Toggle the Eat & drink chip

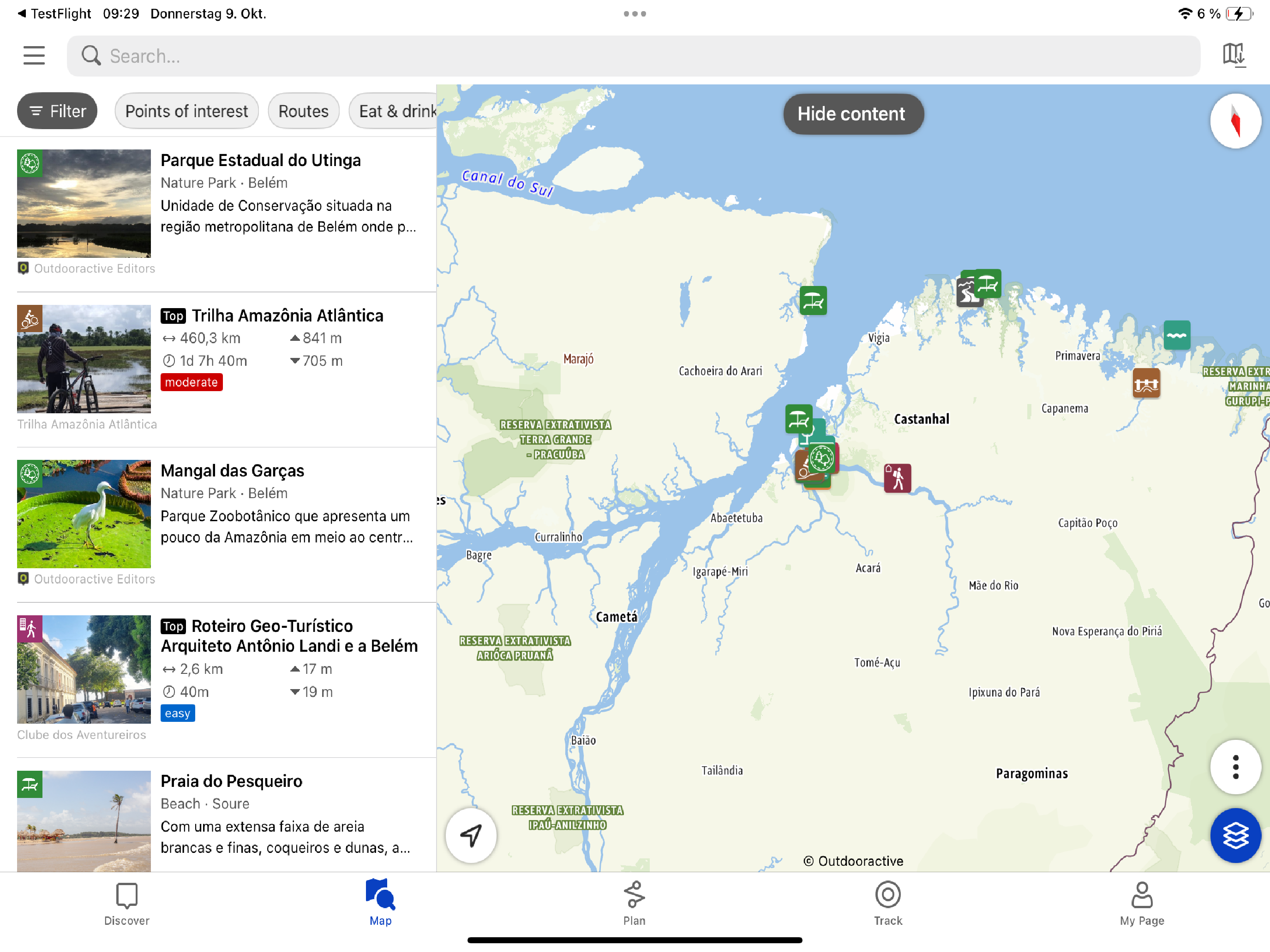[393, 111]
